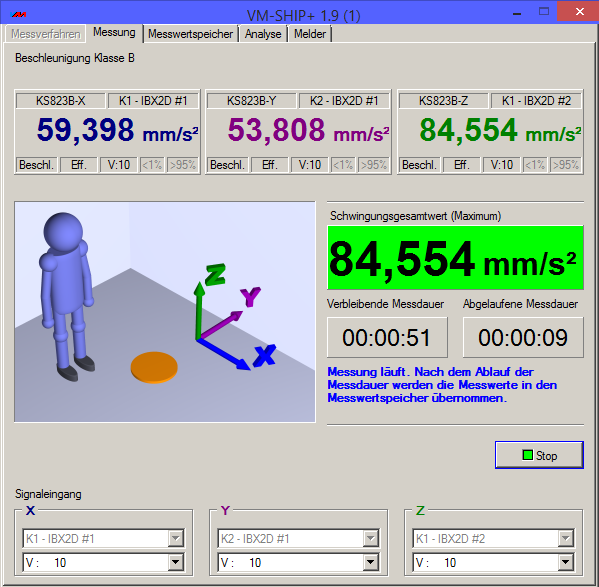The width and height of the screenshot is (599, 587).
Task: Click the VM-SHIP+ app icon in title bar
Action: pyautogui.click(x=19, y=15)
